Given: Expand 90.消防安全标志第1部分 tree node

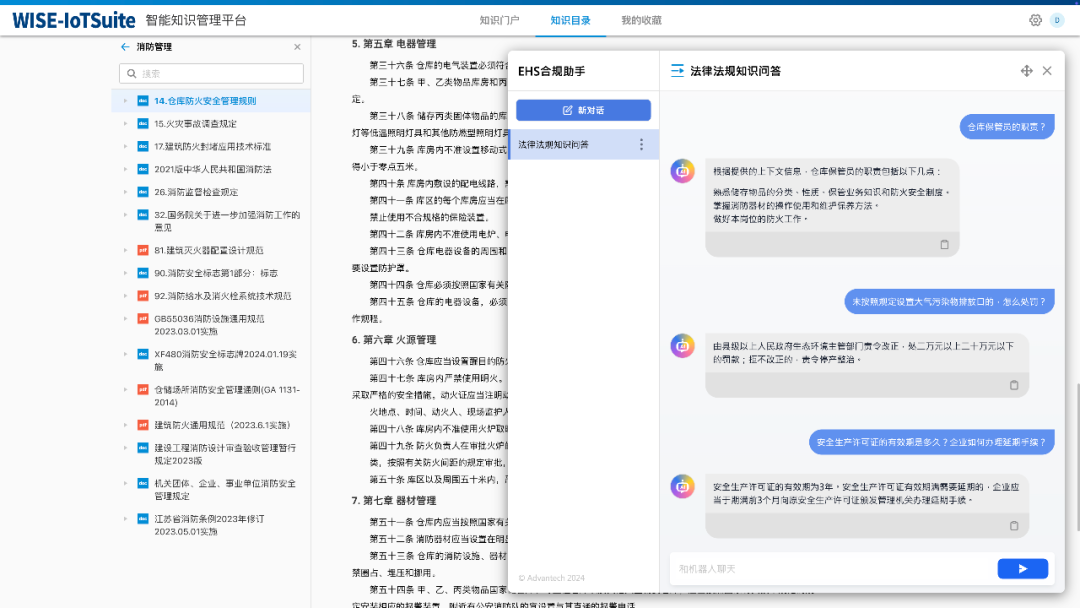Looking at the screenshot, I should point(125,273).
